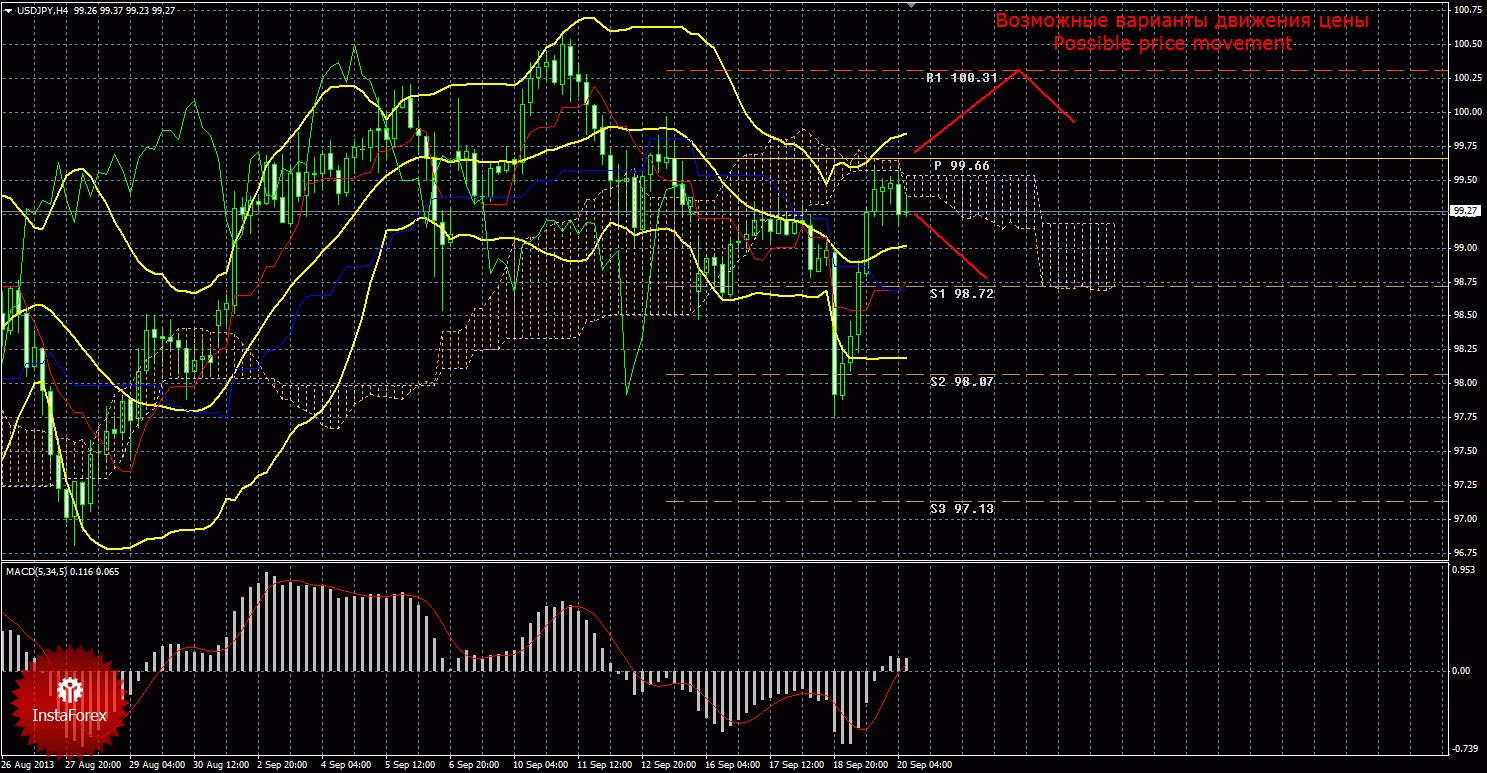Screen dimensions: 1487x773
Task: Click the P 99.66 pivot label
Action: click(962, 165)
